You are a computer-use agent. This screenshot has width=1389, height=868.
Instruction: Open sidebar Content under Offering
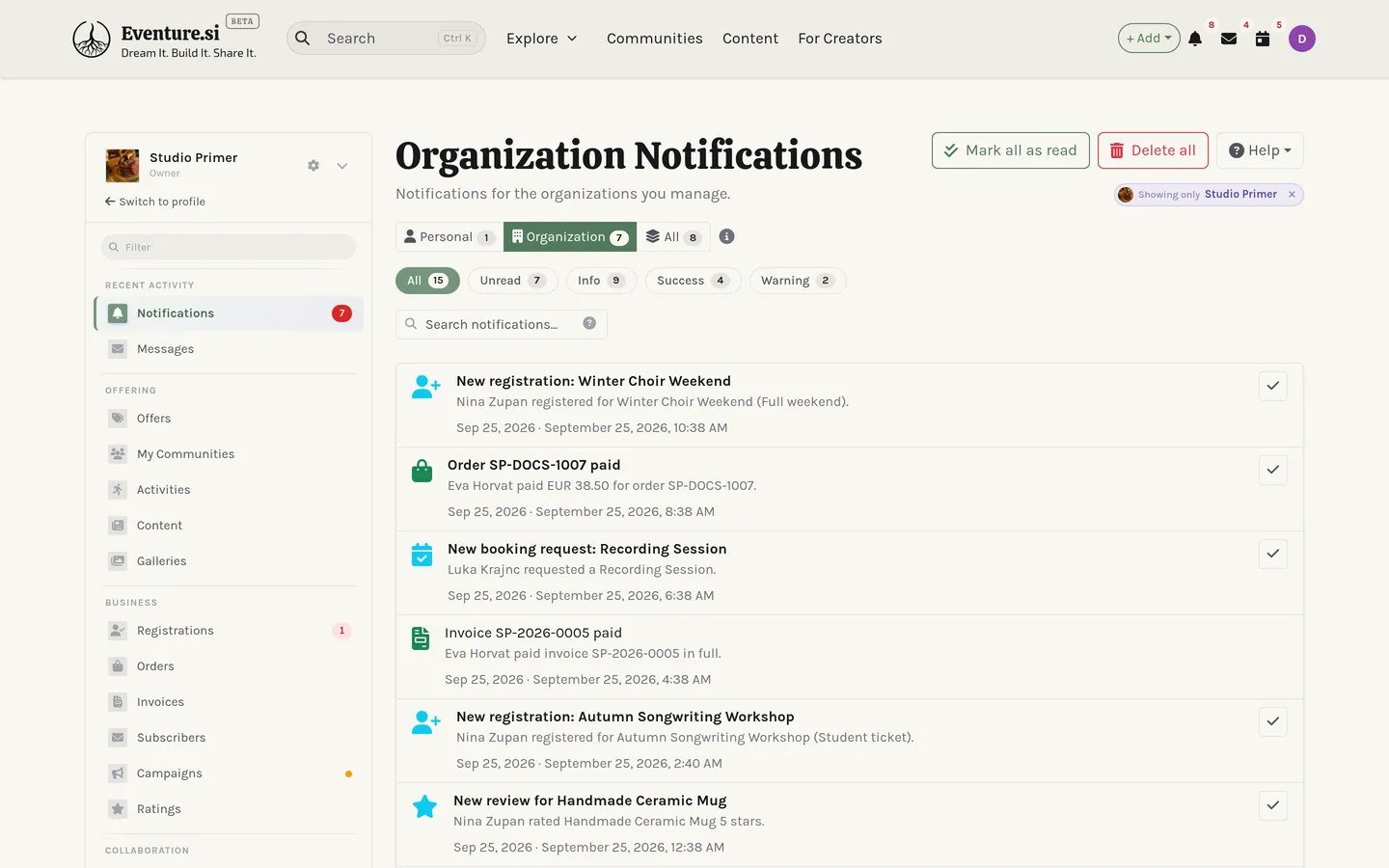[229, 526]
